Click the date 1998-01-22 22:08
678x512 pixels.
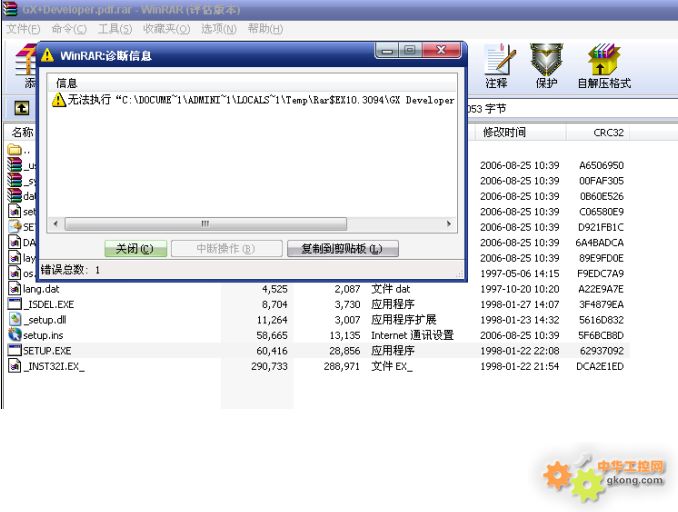pos(520,351)
